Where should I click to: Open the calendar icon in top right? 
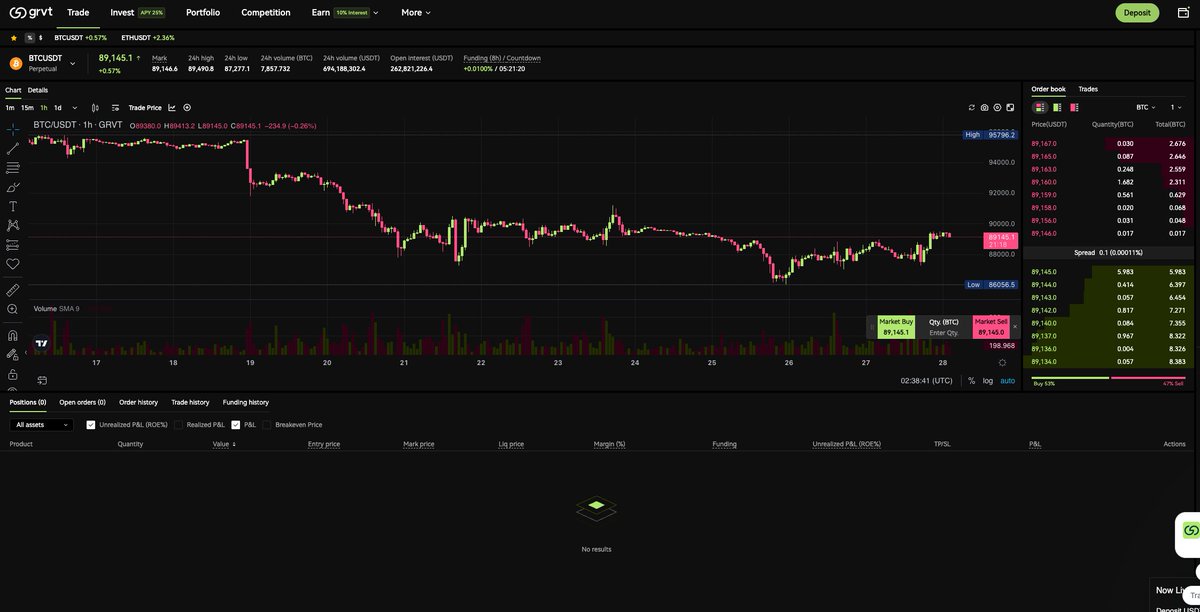(x=1184, y=12)
